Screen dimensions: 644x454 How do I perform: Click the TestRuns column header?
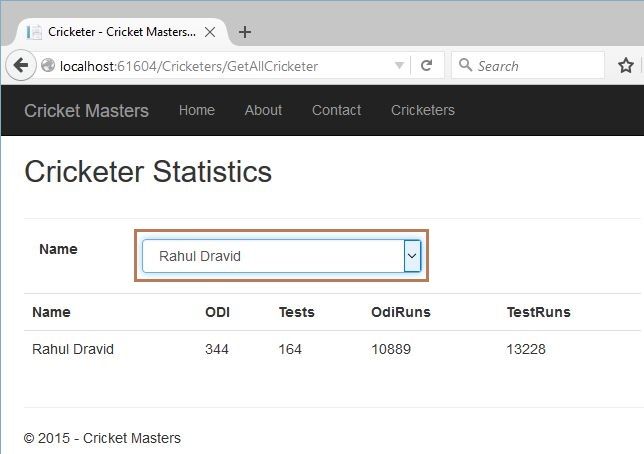538,312
